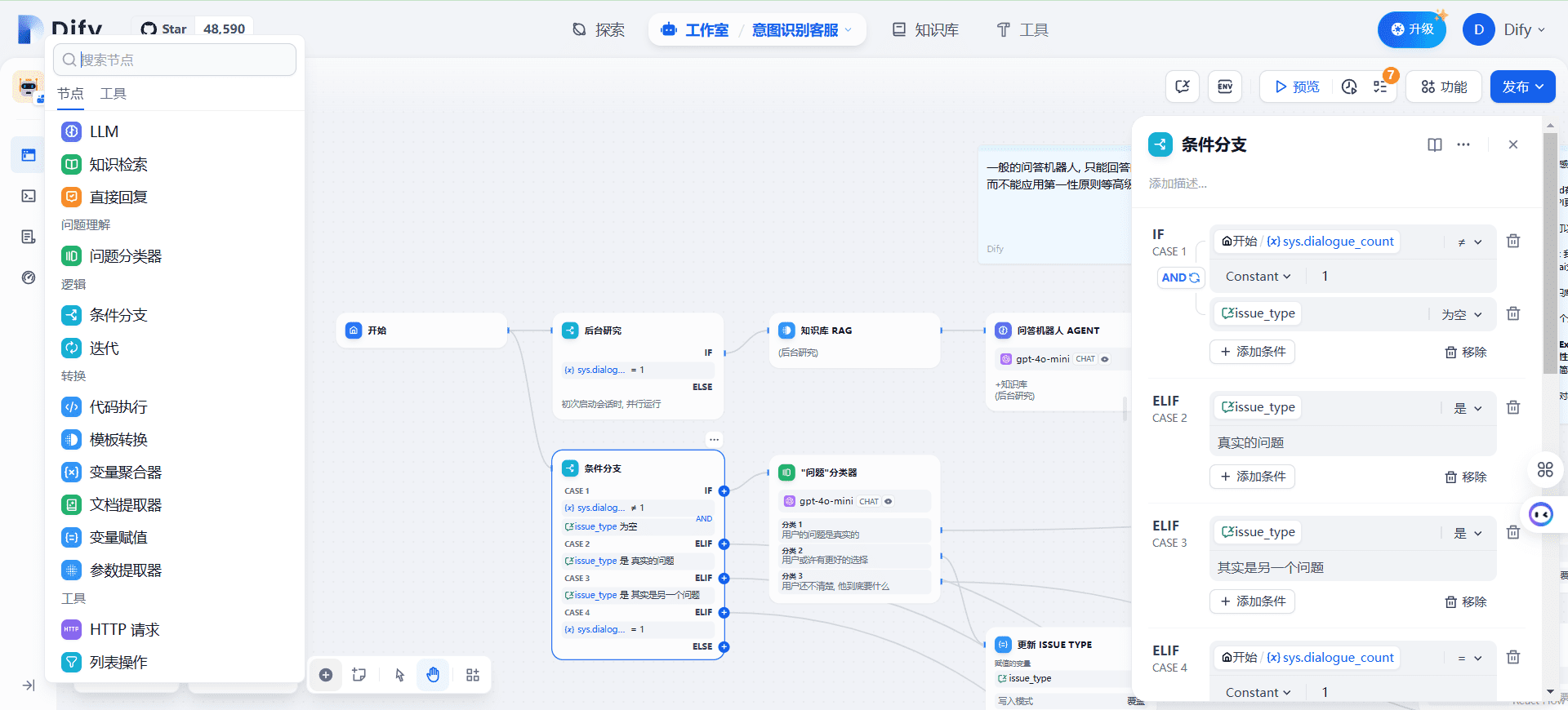The height and width of the screenshot is (710, 1568).
Task: Click the 真实的问题 value field in CASE 2
Action: [1352, 442]
